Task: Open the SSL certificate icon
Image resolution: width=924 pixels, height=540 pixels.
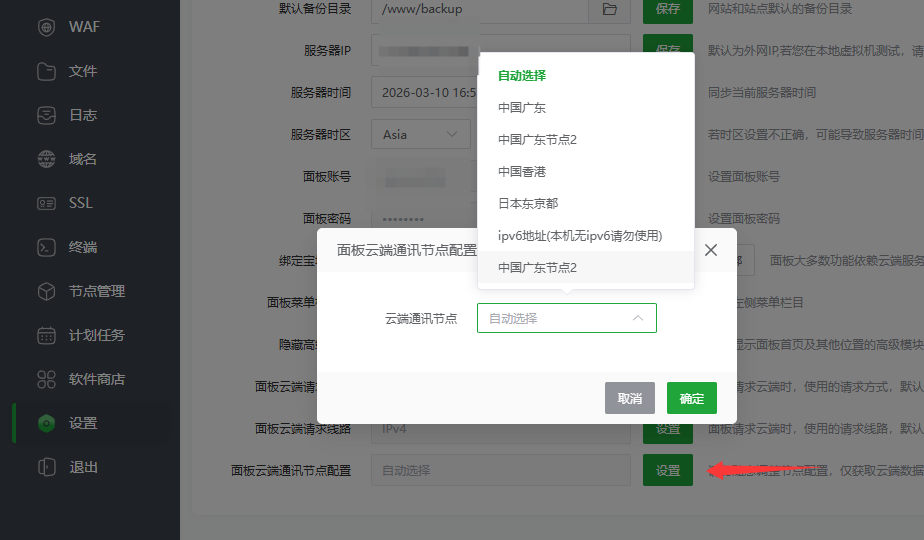Action: (46, 203)
